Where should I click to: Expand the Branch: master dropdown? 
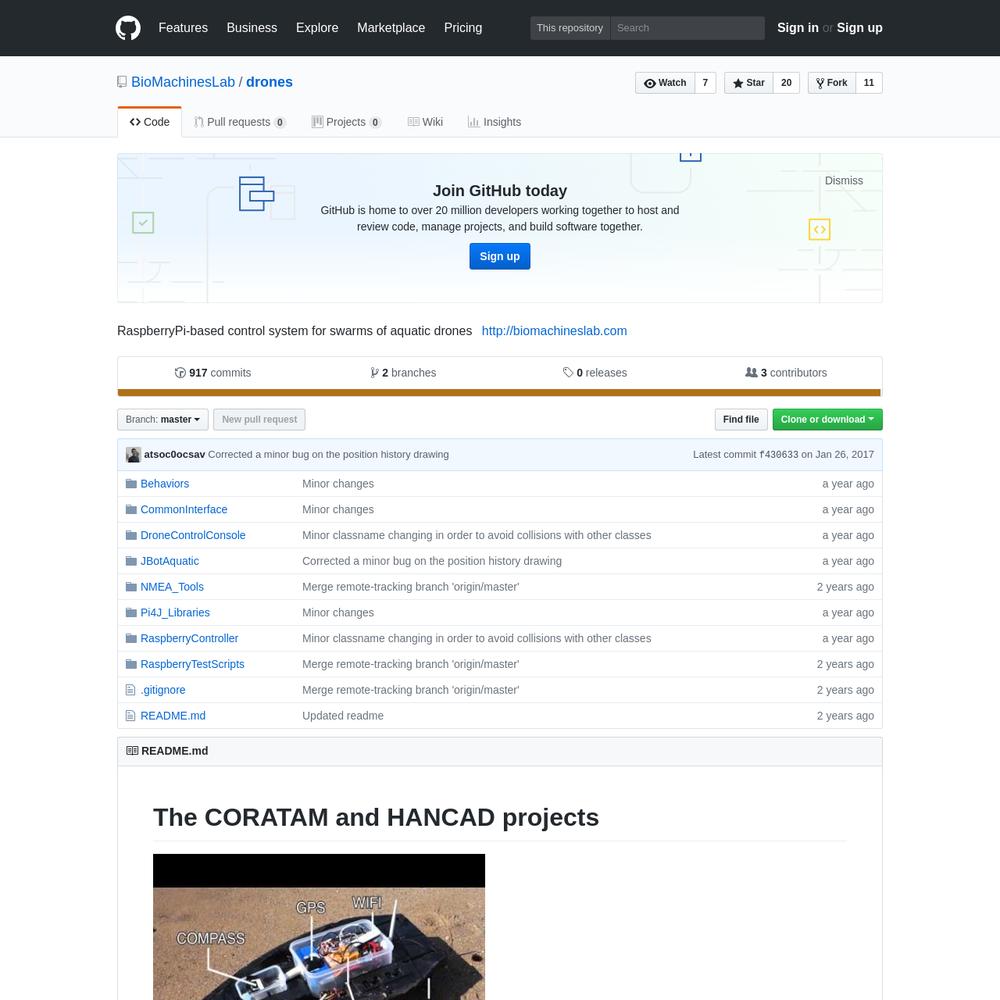coord(163,420)
